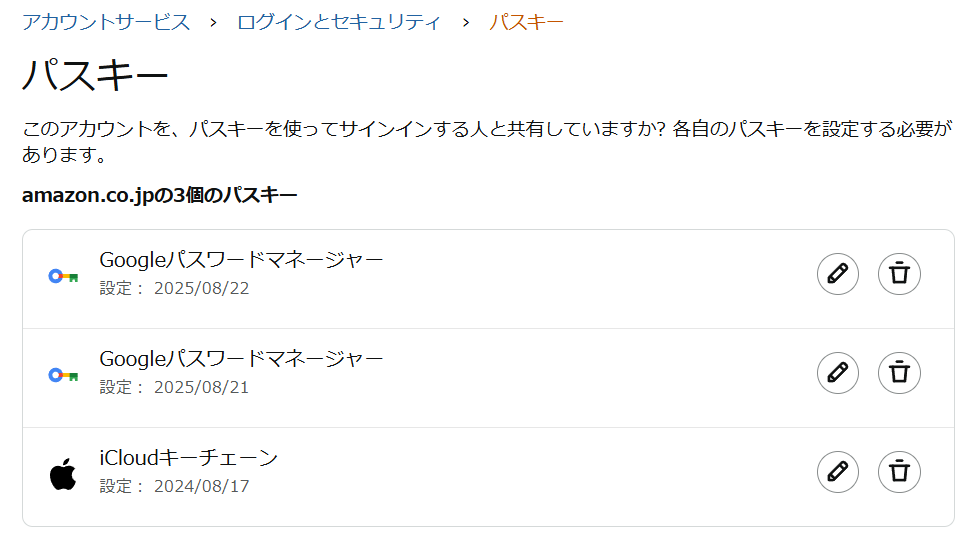Click the Google key icon for the 2025/08/22 passkey
The image size is (971, 548).
63,276
